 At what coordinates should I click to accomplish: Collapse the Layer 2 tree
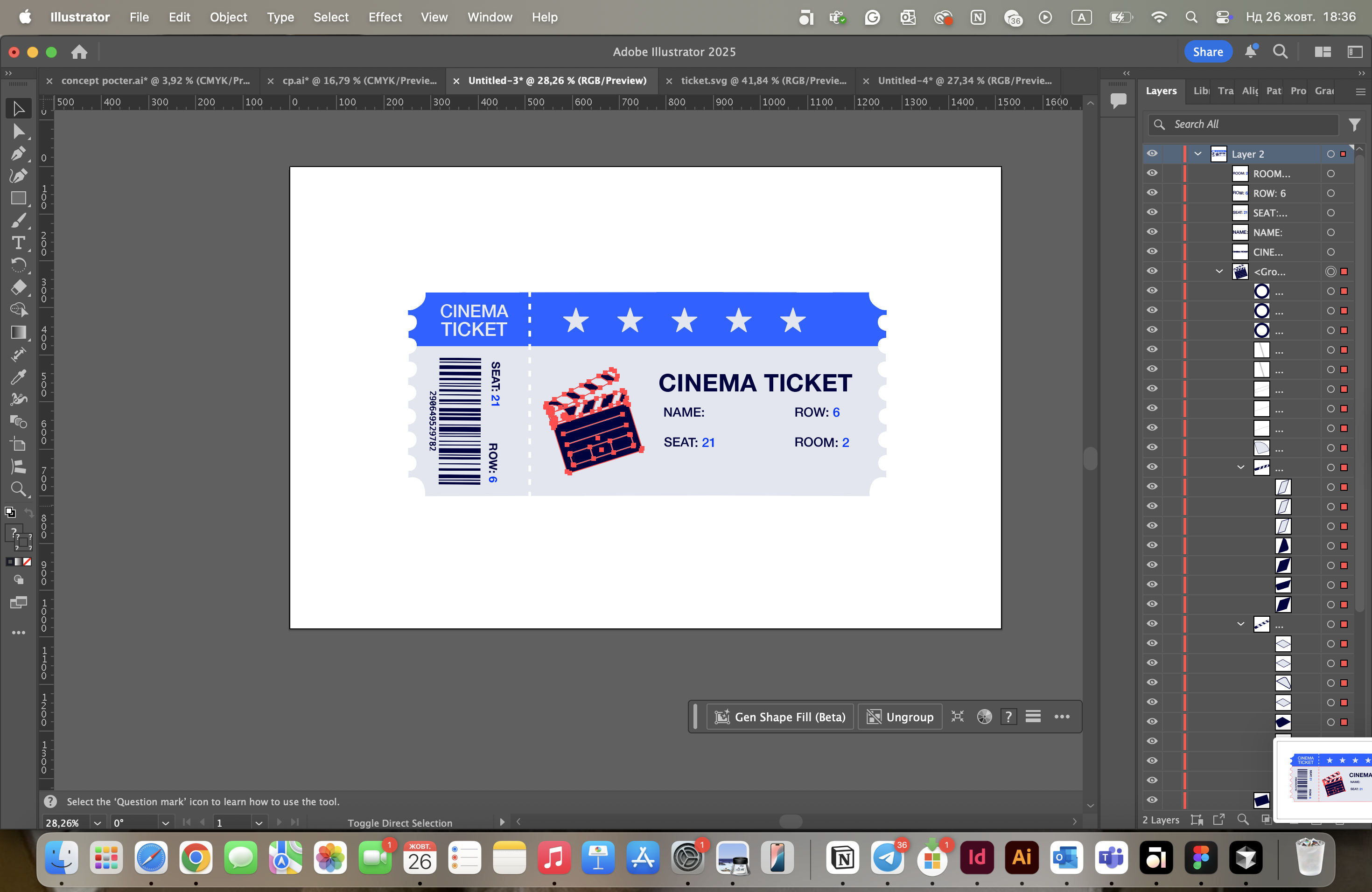coord(1198,154)
